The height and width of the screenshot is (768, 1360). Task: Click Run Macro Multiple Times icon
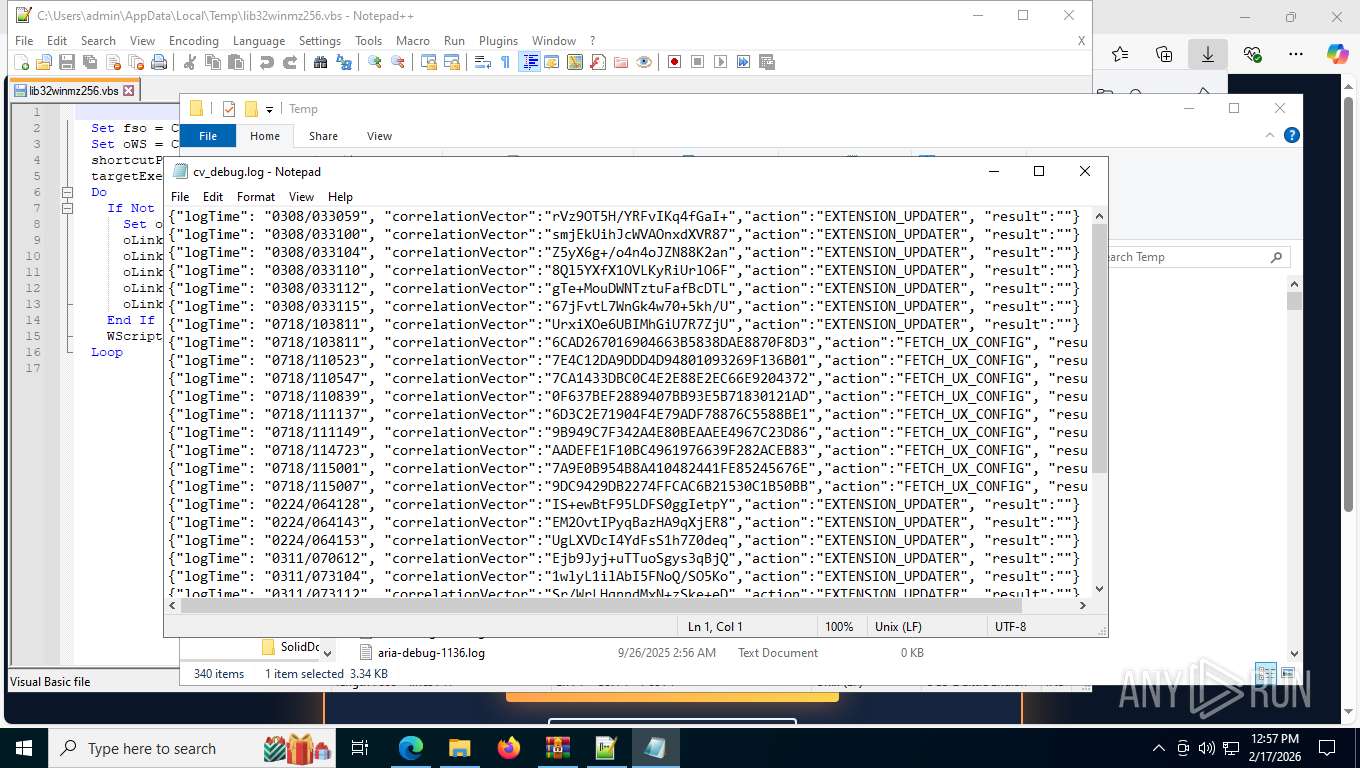point(744,62)
